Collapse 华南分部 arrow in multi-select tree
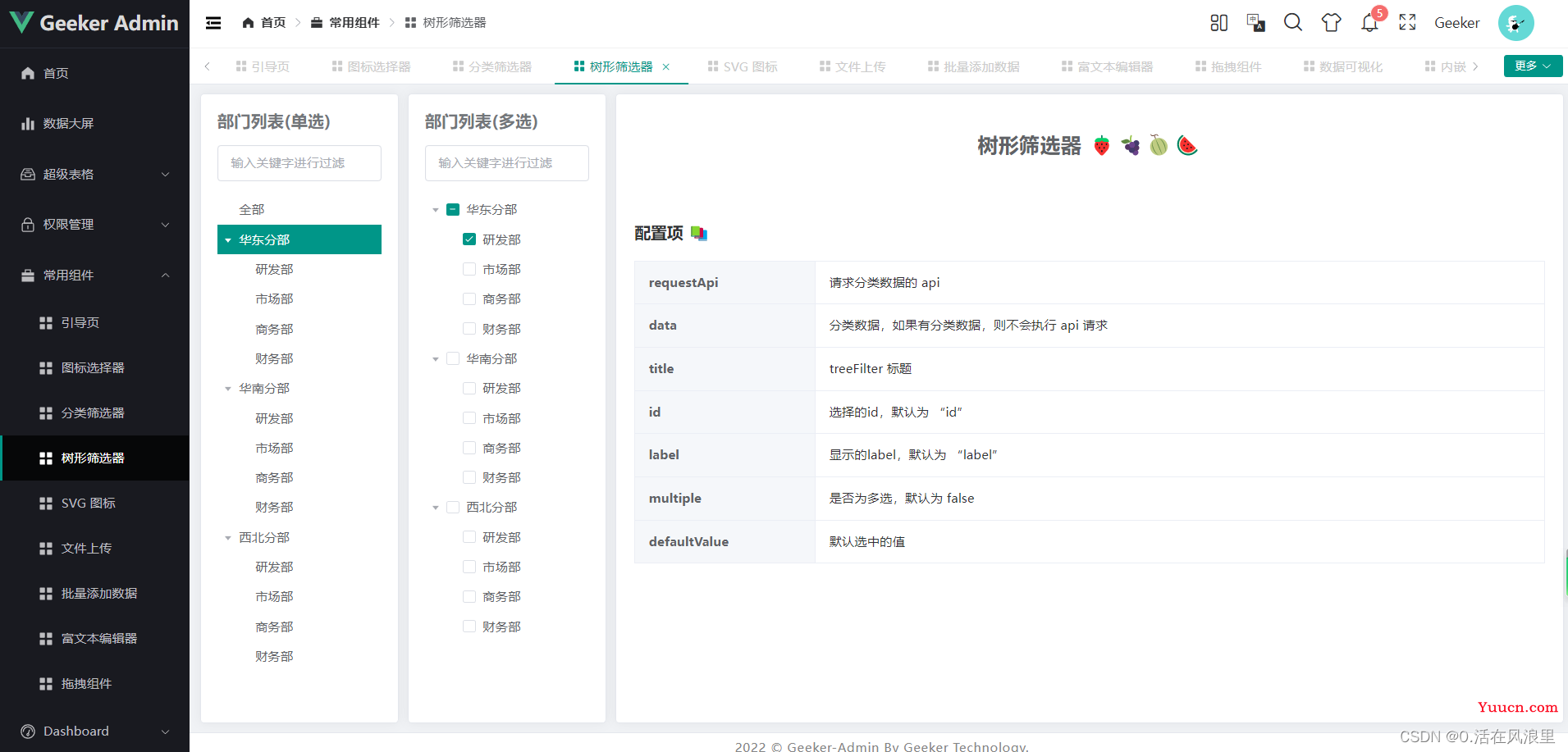This screenshot has height=752, width=1568. coord(436,359)
